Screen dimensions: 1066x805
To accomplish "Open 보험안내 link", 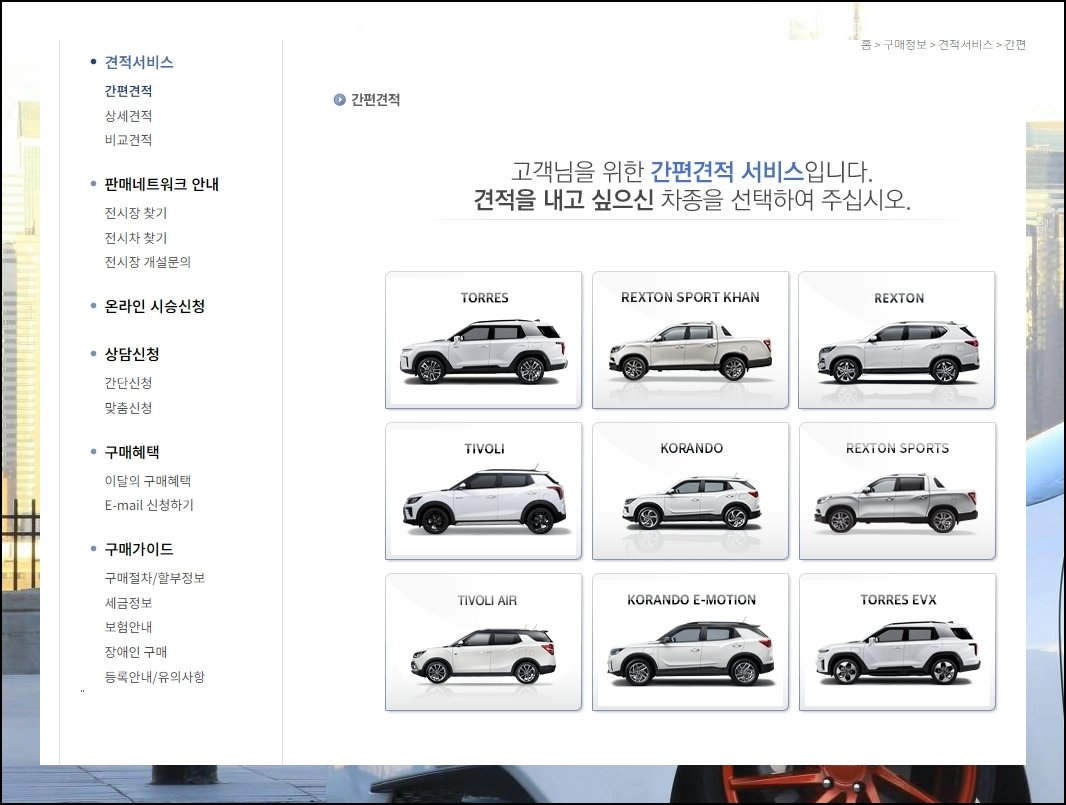I will [128, 627].
